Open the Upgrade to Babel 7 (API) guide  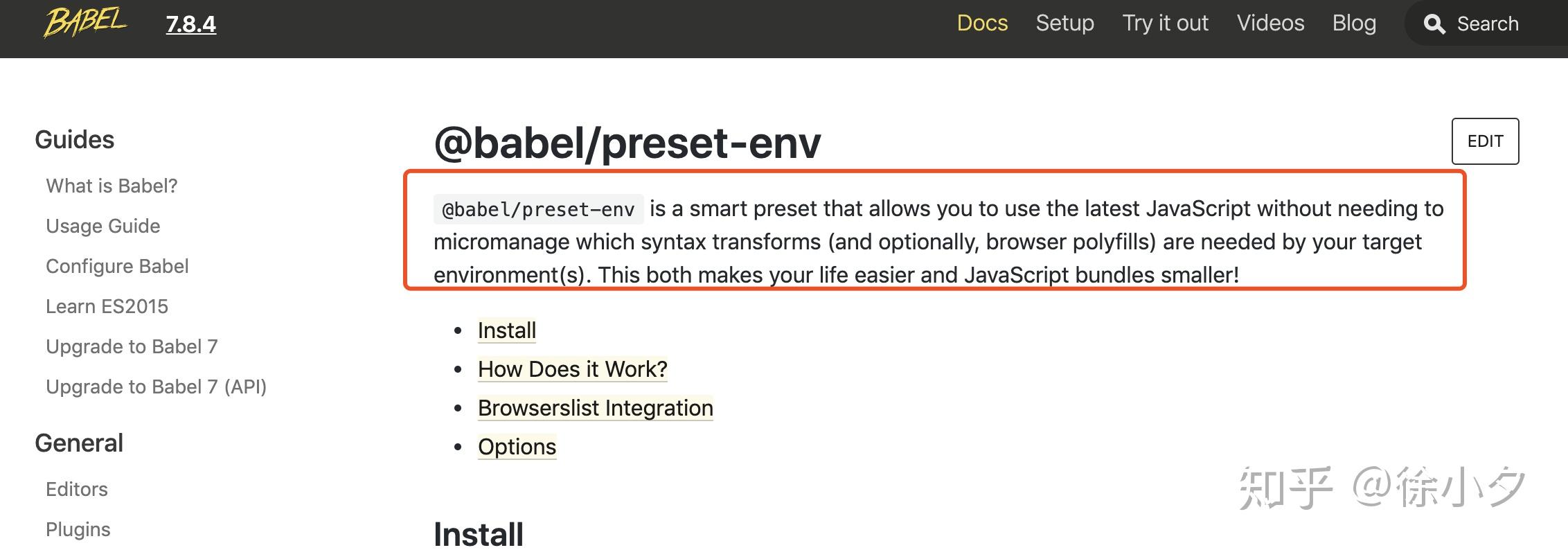(156, 387)
